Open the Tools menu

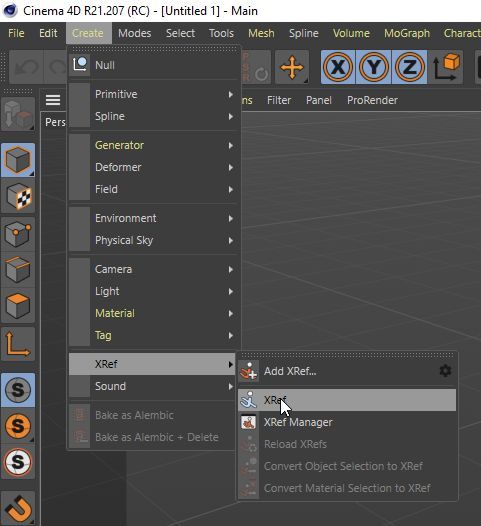coord(221,33)
